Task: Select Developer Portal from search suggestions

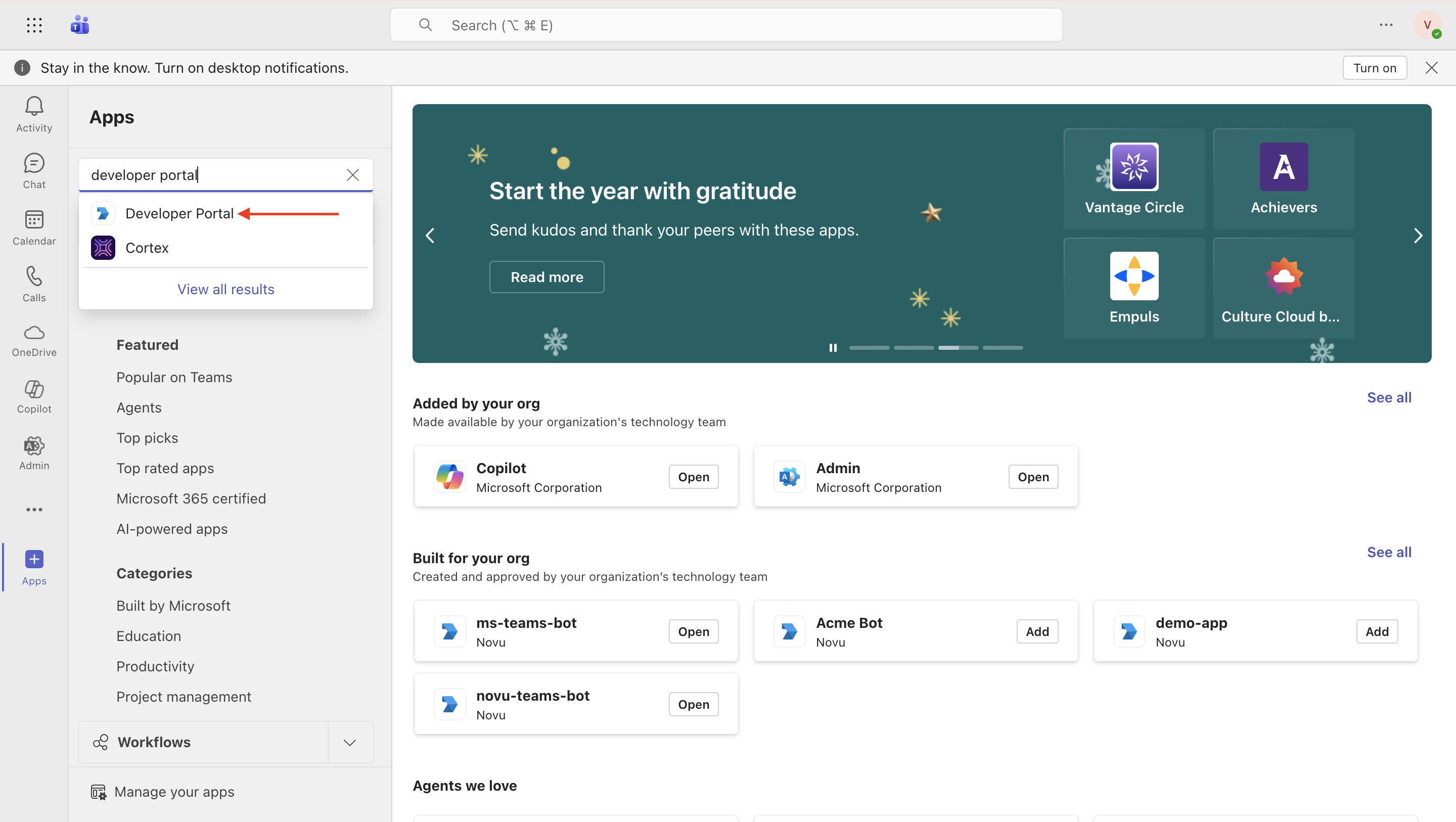Action: coord(179,213)
